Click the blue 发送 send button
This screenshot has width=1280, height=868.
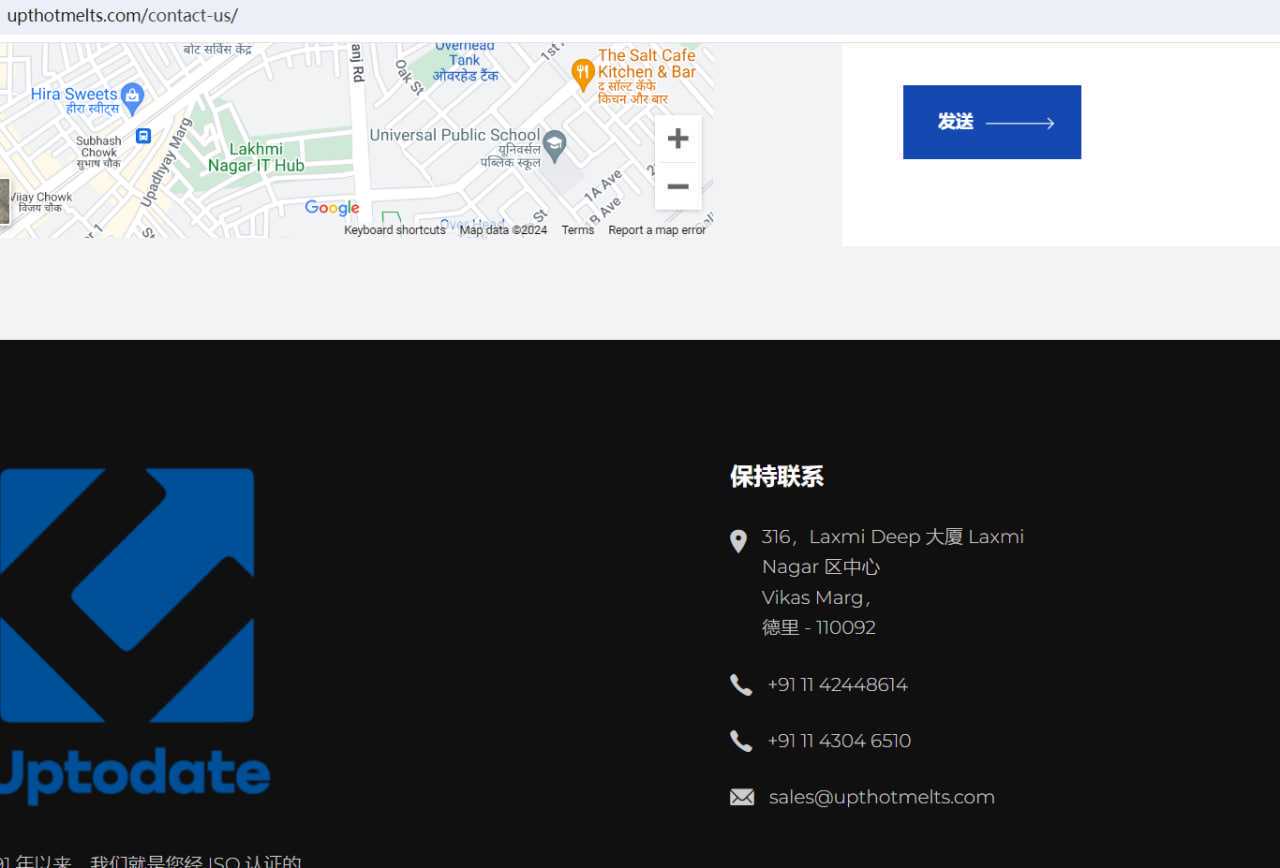pyautogui.click(x=992, y=122)
